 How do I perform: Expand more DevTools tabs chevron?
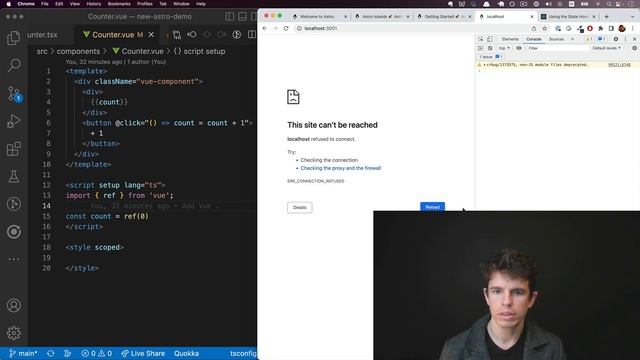(x=572, y=39)
